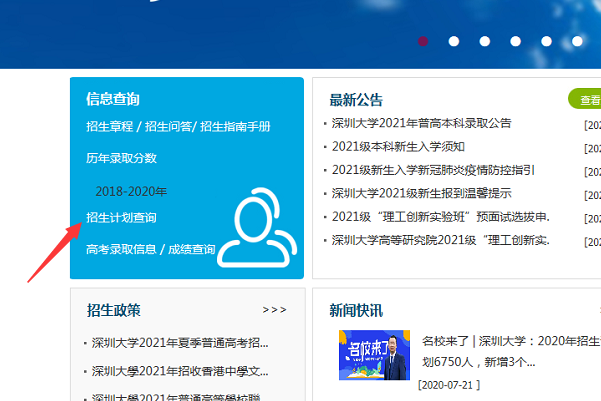Open 深圳大學2021年招收香港中學文... policy
The image size is (601, 401).
180,371
